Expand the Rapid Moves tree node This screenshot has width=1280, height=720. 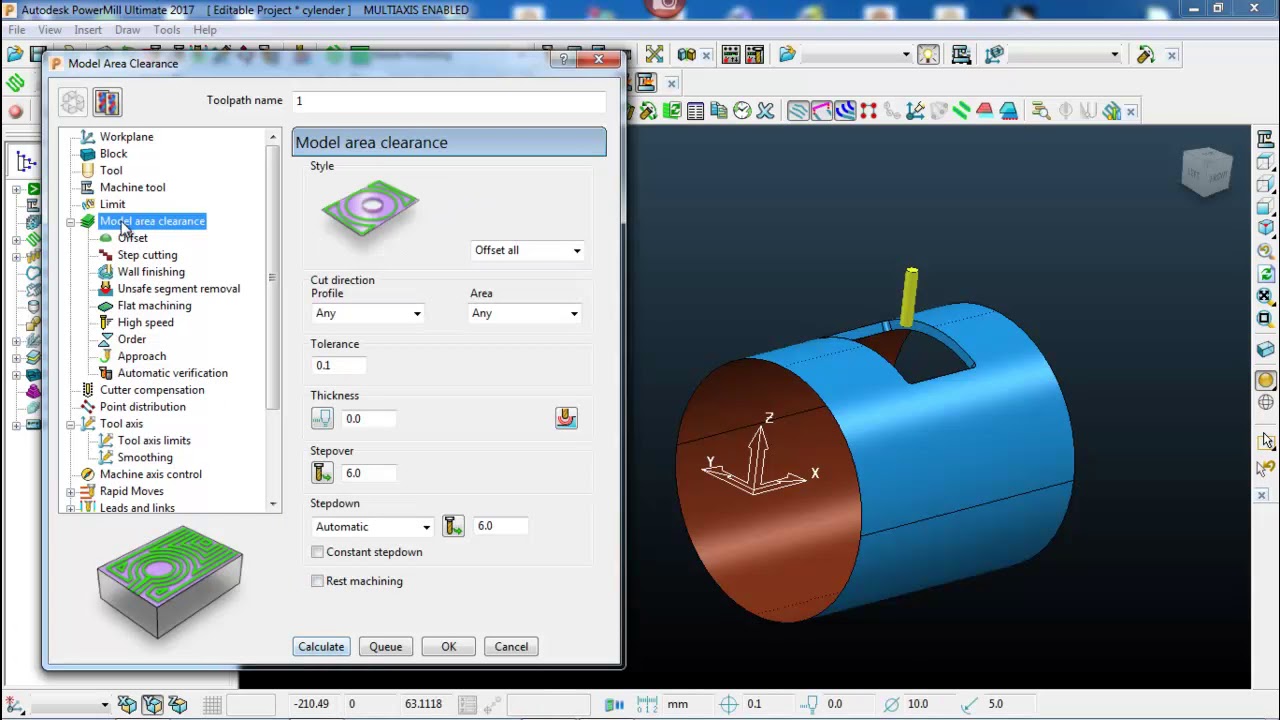click(x=71, y=492)
